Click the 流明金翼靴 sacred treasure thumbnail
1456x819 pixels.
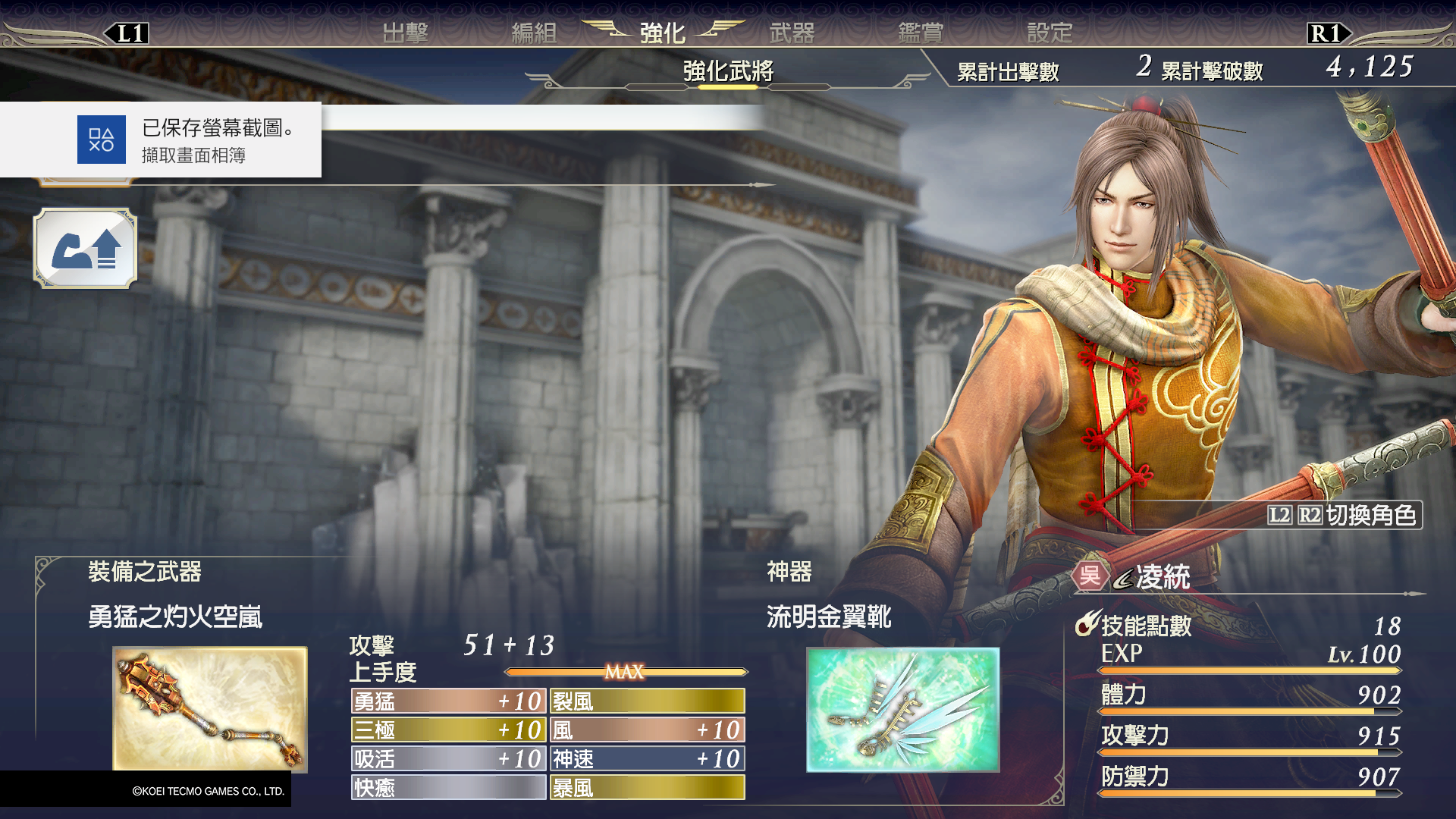902,710
